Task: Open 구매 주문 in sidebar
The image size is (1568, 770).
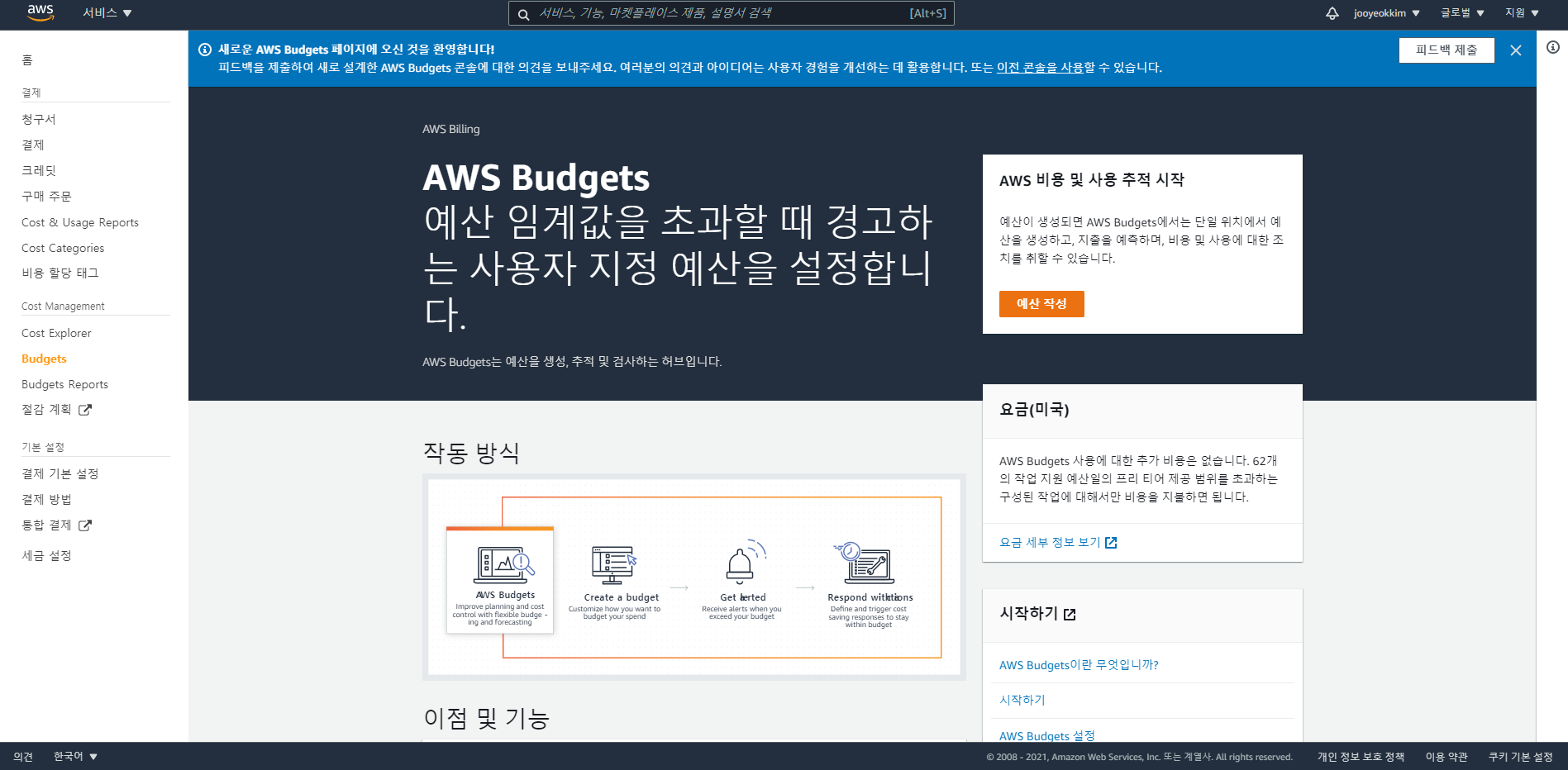Action: pos(46,197)
